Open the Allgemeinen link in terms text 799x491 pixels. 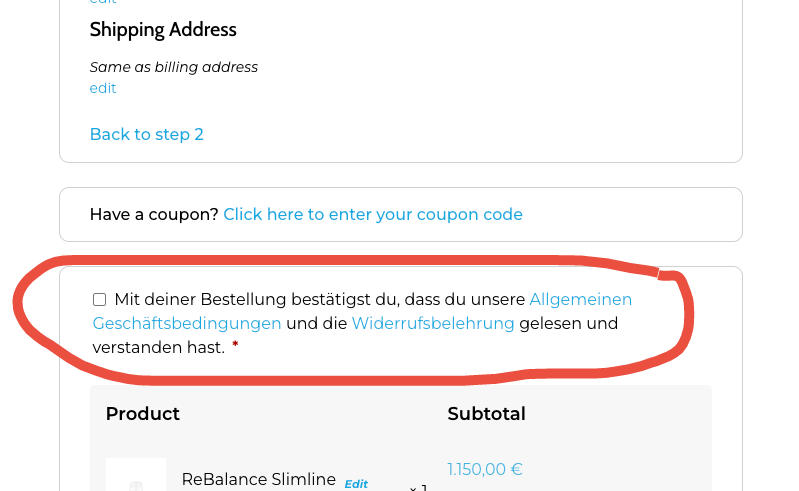pyautogui.click(x=581, y=299)
